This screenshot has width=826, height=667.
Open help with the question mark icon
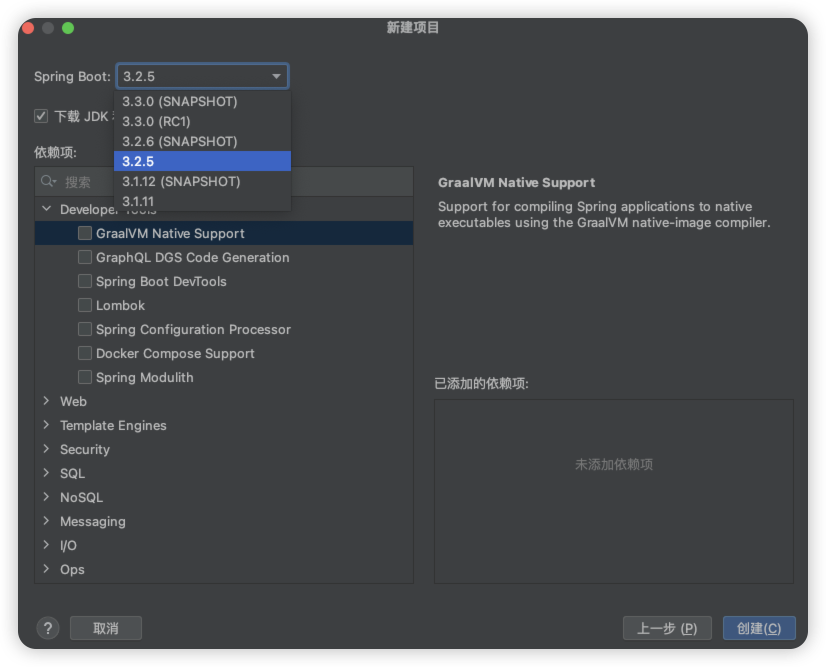(x=48, y=628)
